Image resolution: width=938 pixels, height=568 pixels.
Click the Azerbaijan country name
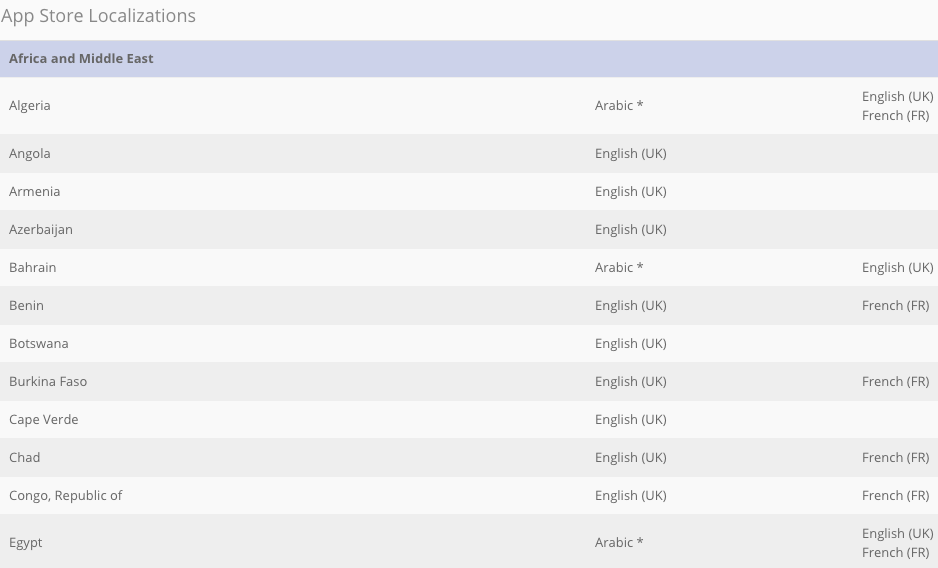(41, 230)
